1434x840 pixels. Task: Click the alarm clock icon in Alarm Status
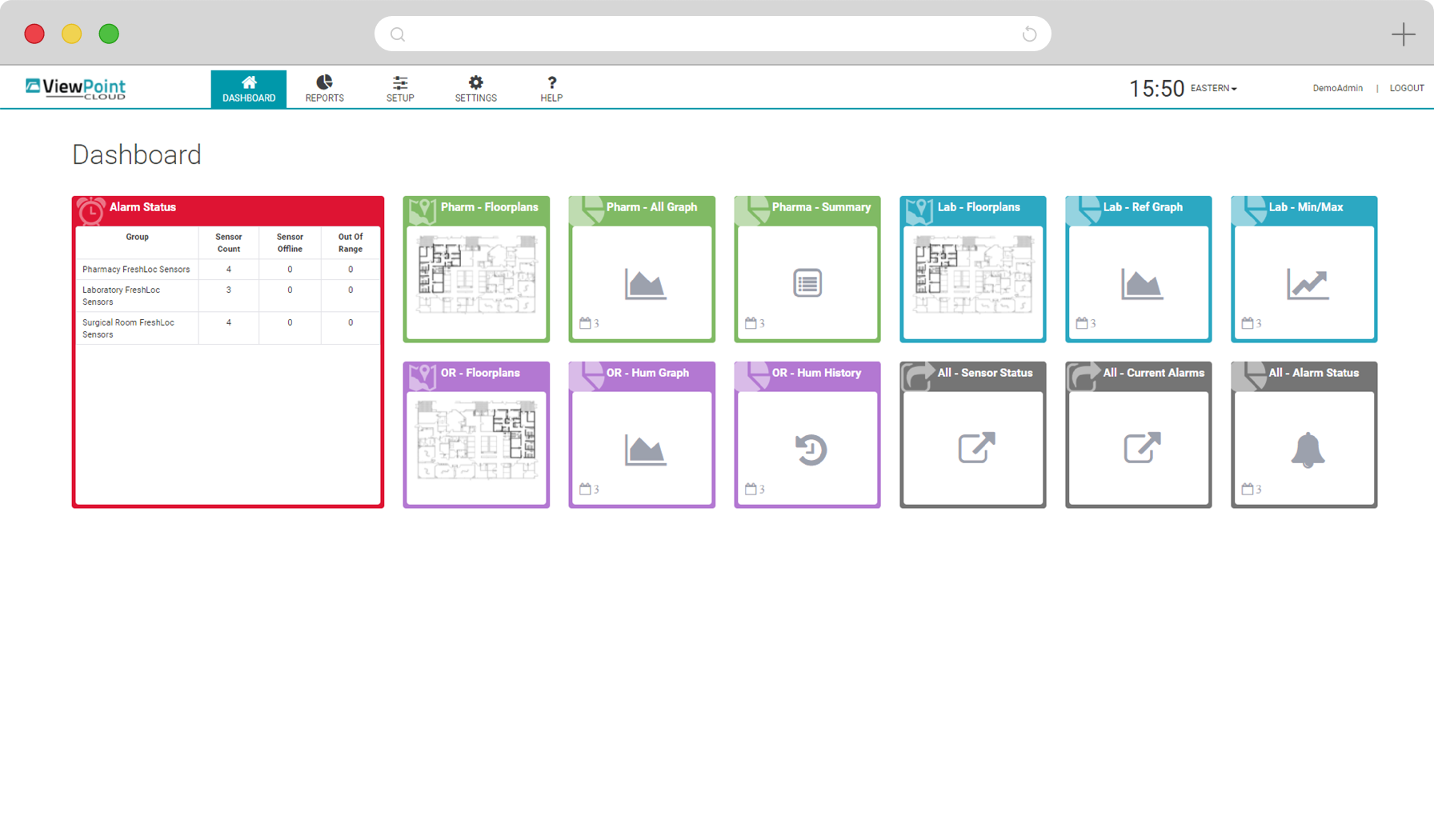pos(91,210)
